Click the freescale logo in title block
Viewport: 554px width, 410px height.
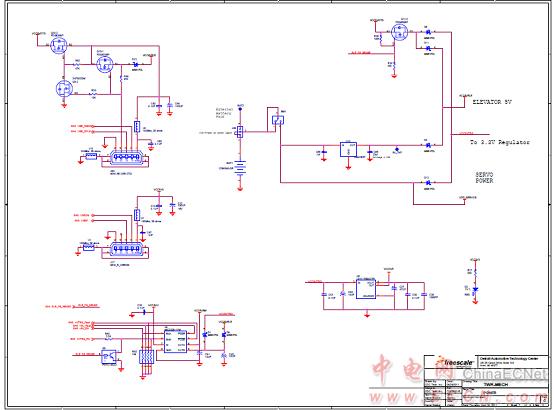click(x=454, y=362)
